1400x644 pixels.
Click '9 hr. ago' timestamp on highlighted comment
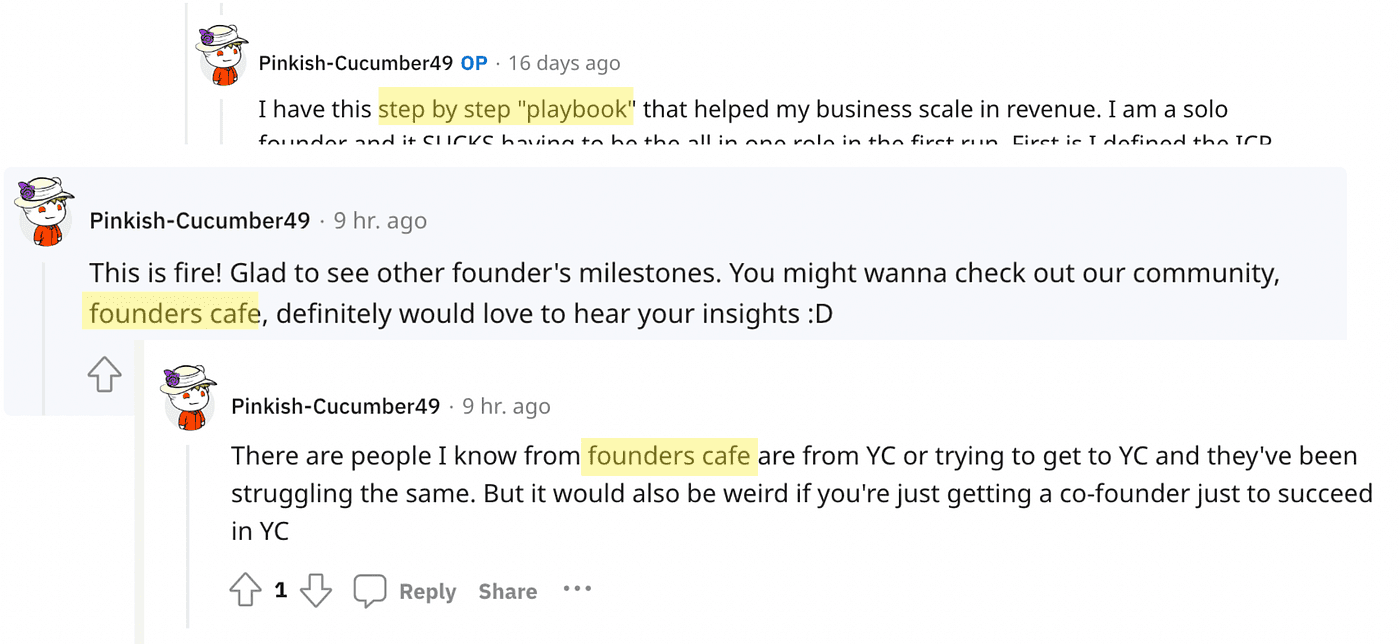click(380, 221)
